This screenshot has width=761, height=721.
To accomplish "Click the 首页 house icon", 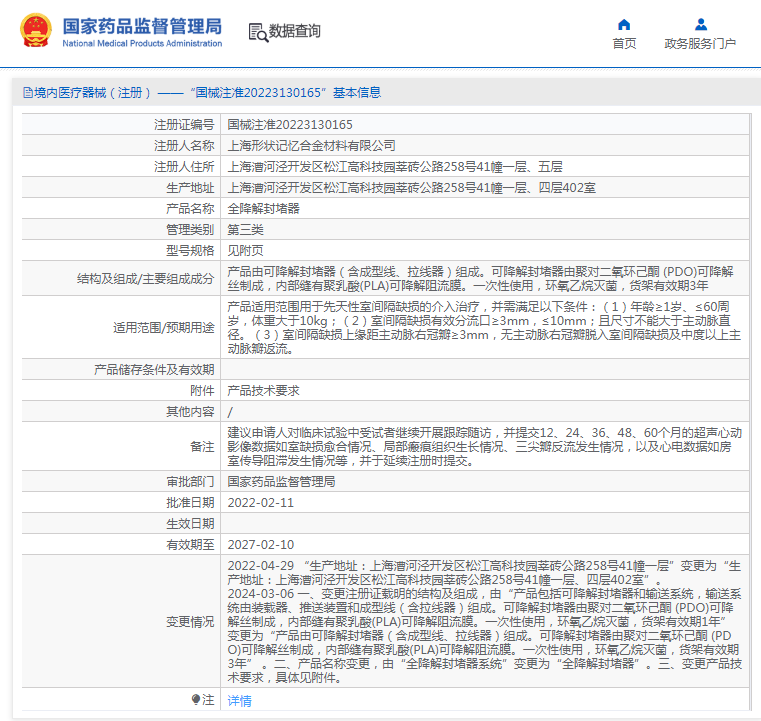I will coord(624,24).
